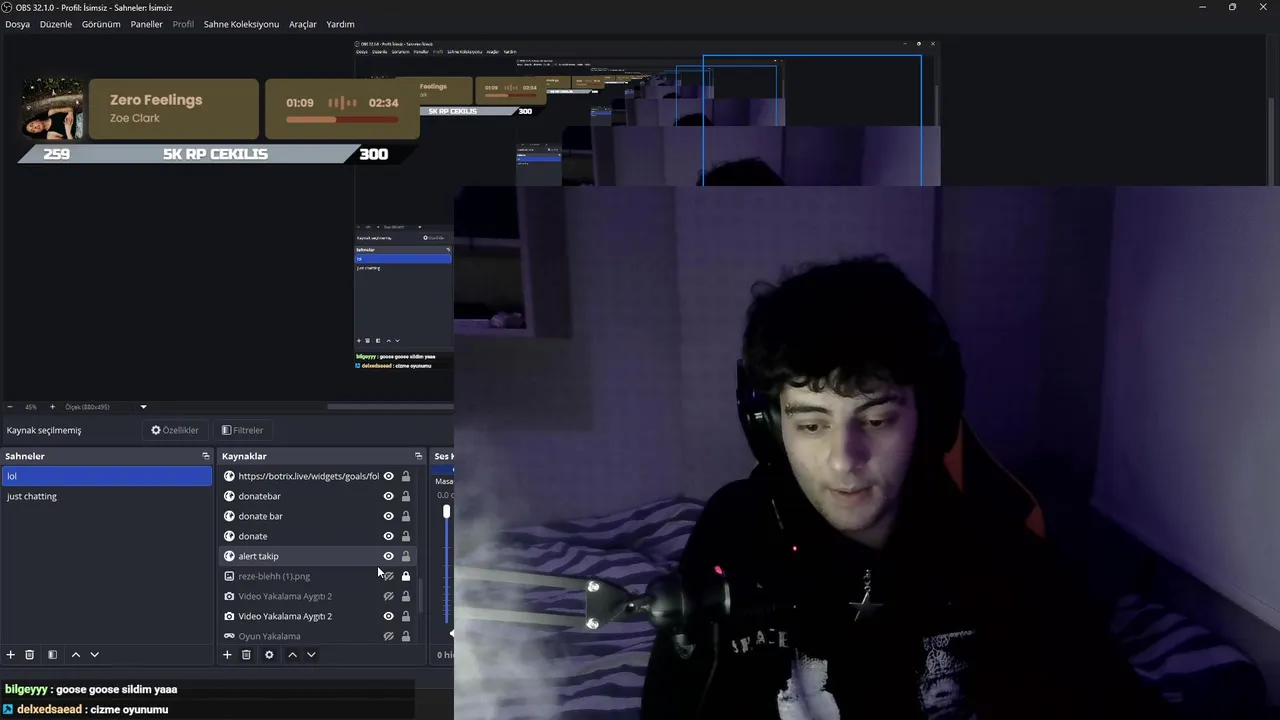Add a new source with plus icon
Viewport: 1280px width, 720px height.
227,655
